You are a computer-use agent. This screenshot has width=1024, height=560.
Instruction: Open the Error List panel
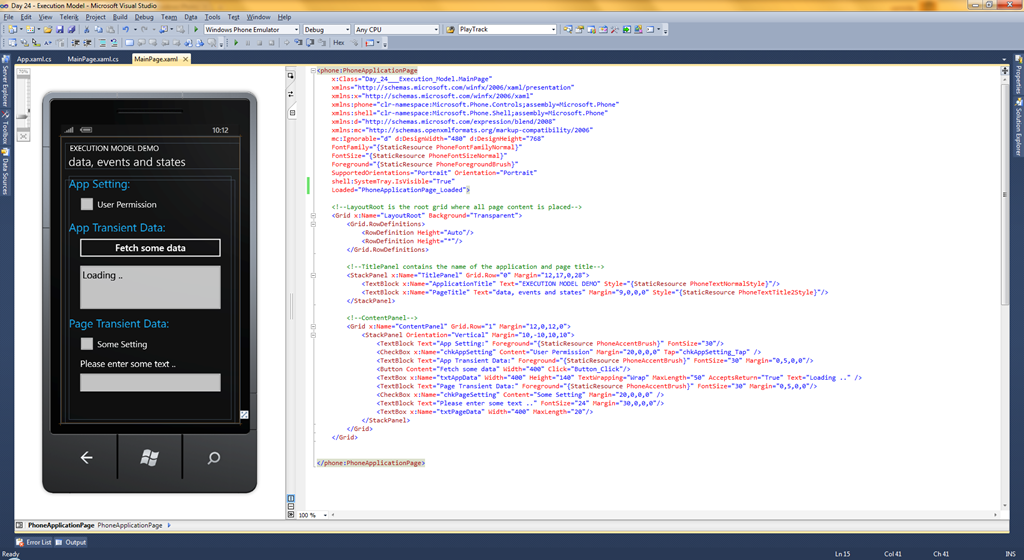click(33, 542)
